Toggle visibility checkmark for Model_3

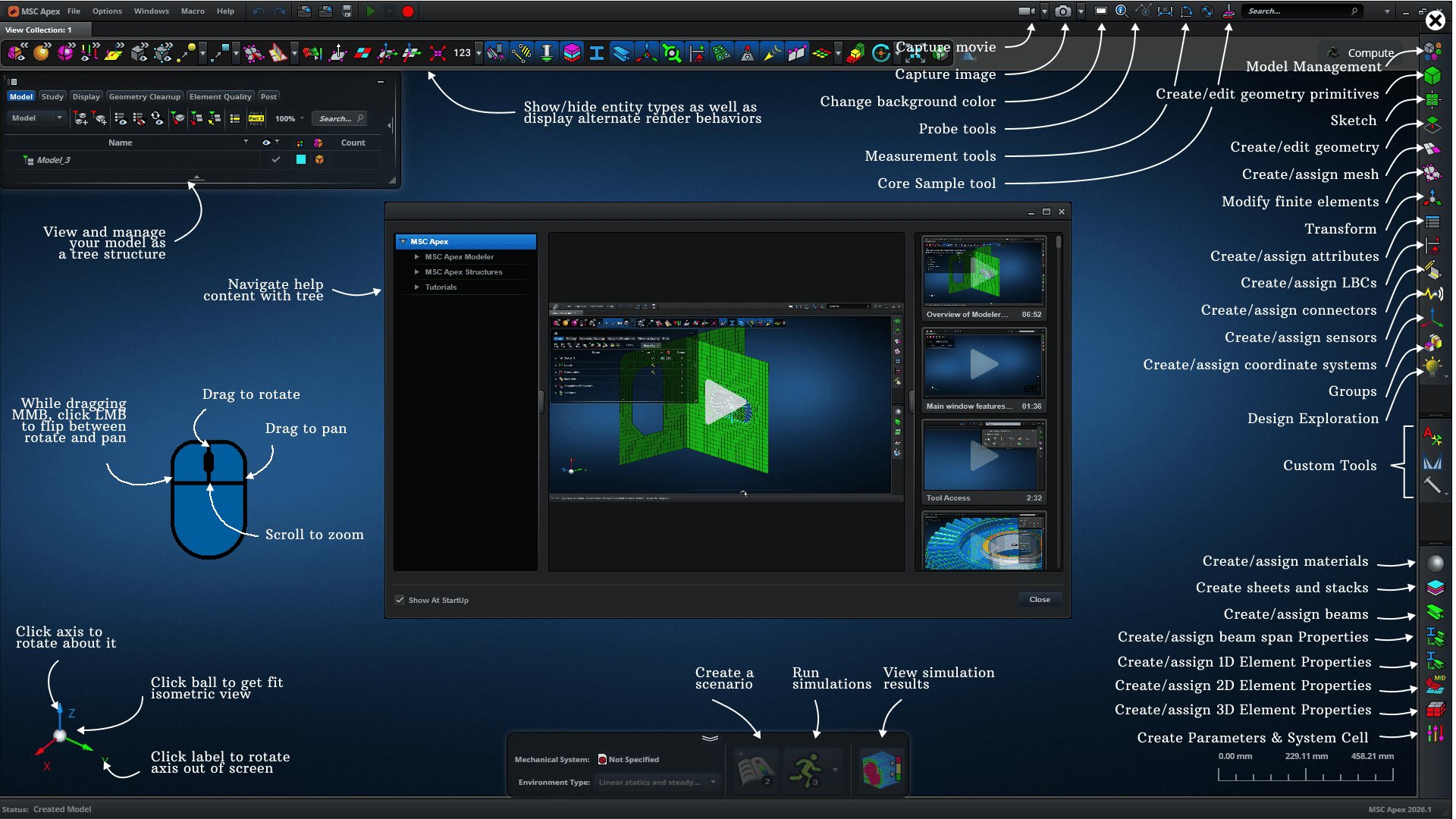pos(276,160)
